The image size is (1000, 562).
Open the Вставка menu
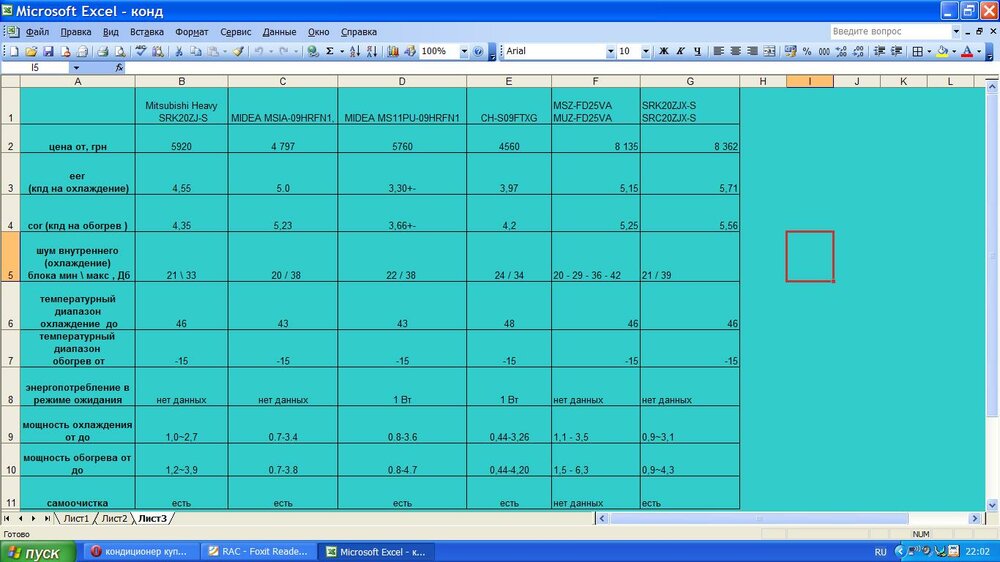pyautogui.click(x=147, y=32)
